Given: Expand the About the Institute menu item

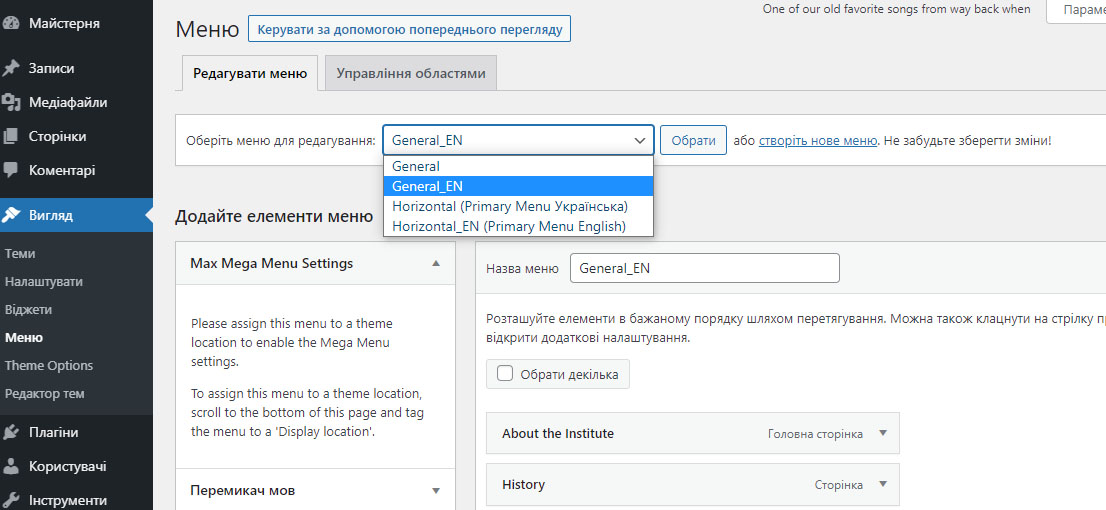Looking at the screenshot, I should 883,433.
